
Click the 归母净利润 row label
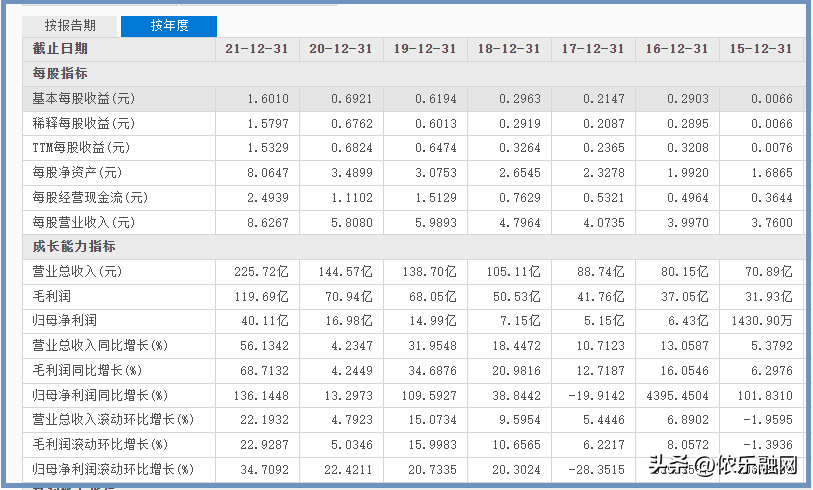click(66, 321)
